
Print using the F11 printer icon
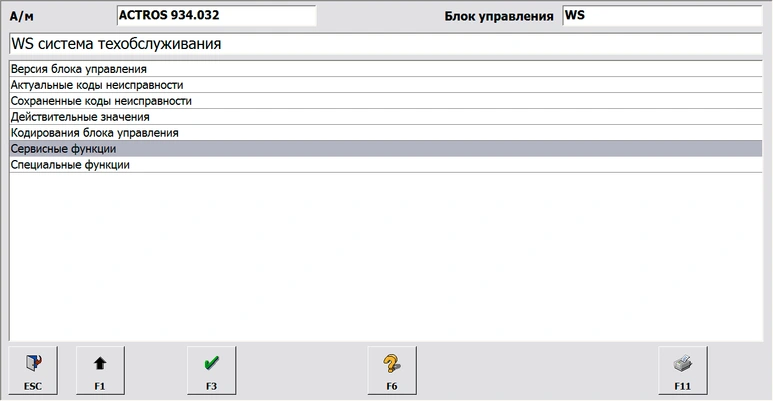pyautogui.click(x=683, y=364)
